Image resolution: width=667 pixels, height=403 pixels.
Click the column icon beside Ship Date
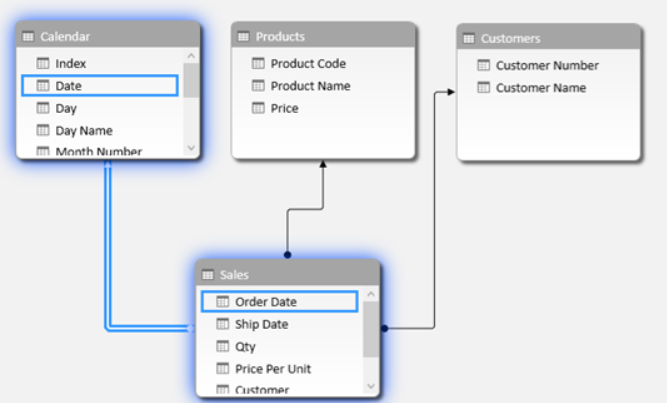point(223,325)
